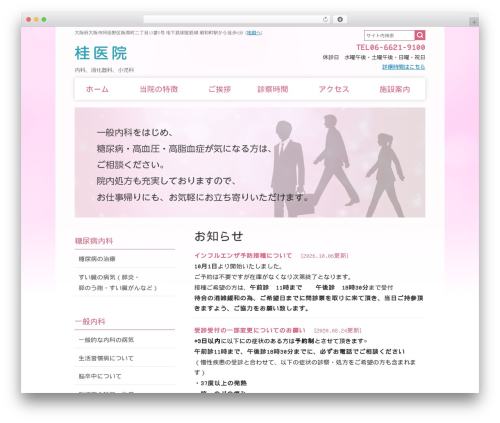
Task: Open the すい臓の病気 sidebar link
Action: coord(118,282)
